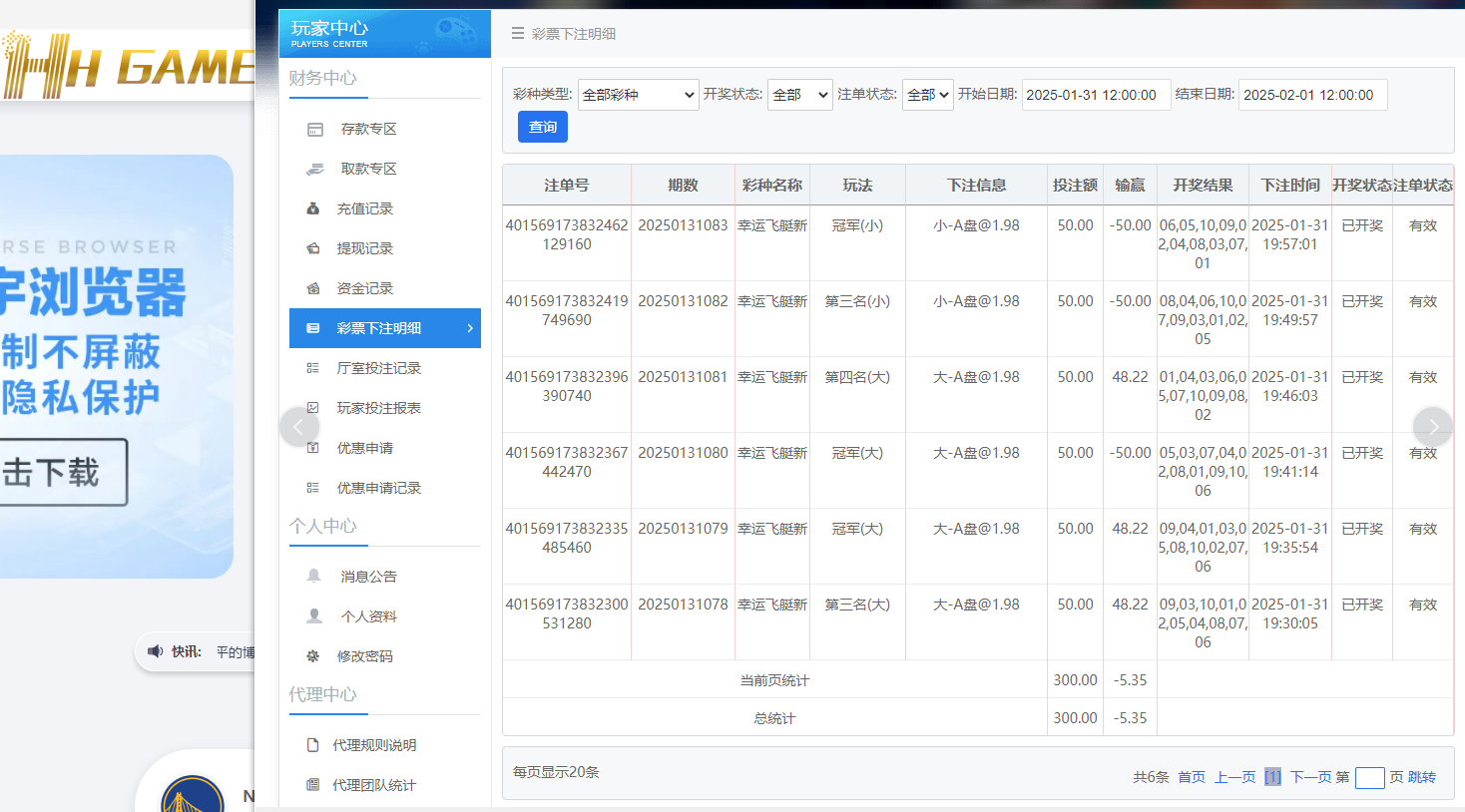Open the 个人资料 profile icon
Viewport: 1465px width, 812px height.
(314, 615)
